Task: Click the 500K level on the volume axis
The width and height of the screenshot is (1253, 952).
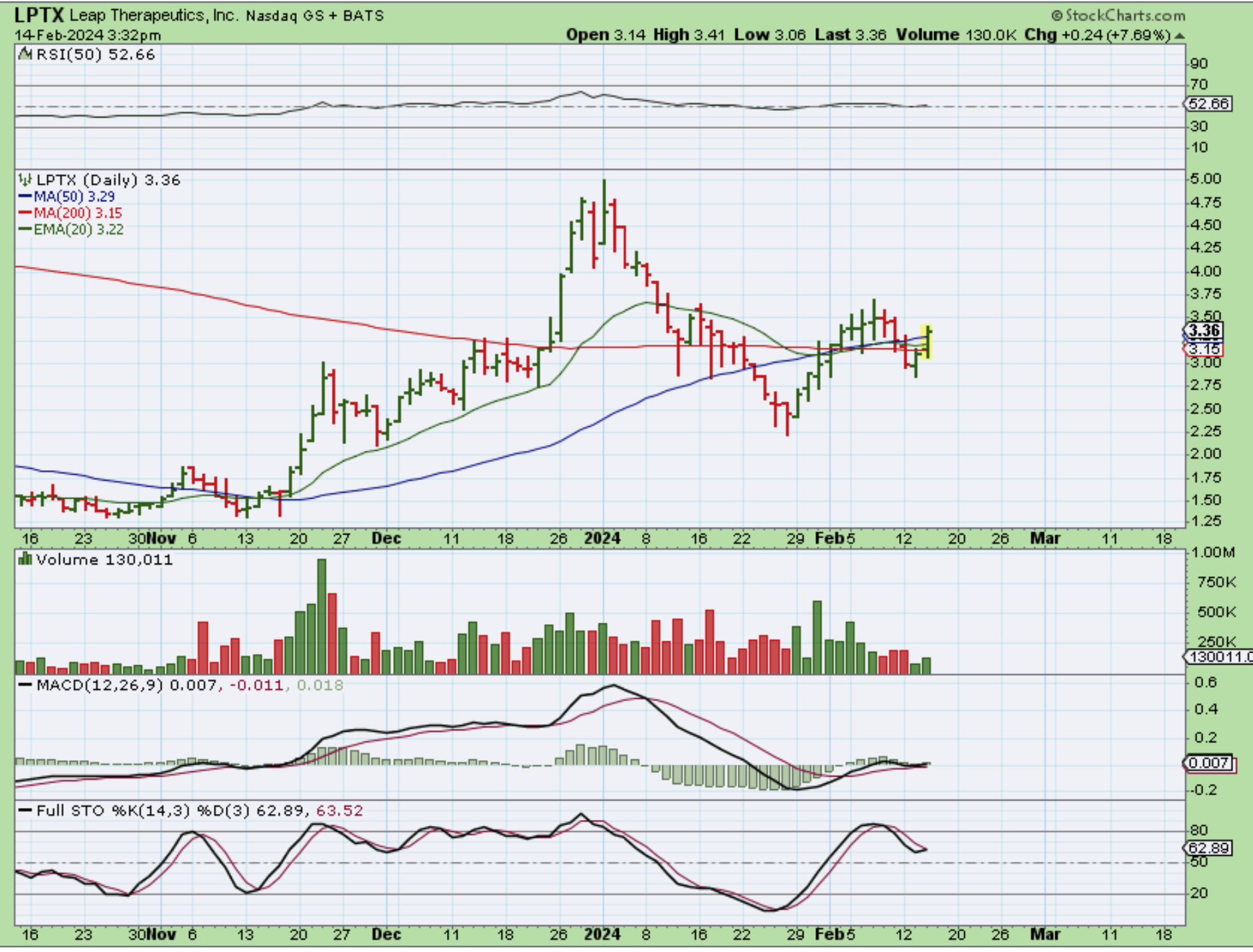Action: pyautogui.click(x=1216, y=612)
